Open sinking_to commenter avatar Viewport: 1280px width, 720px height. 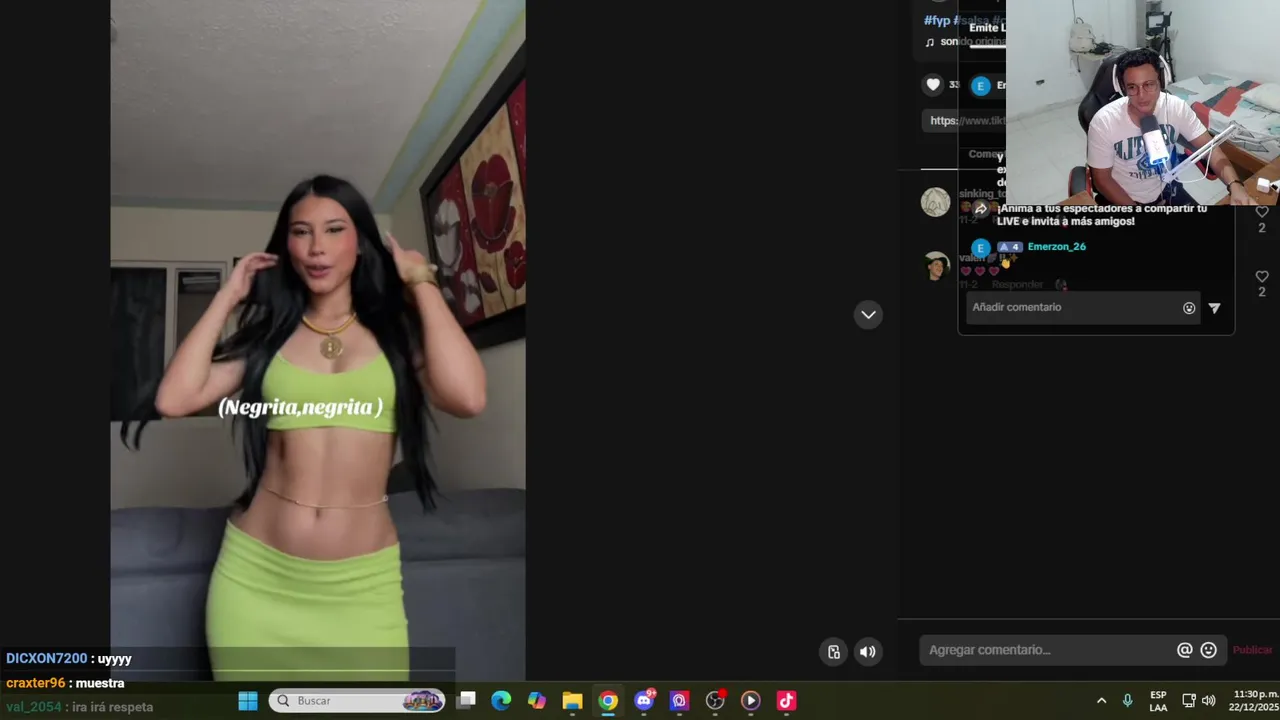[936, 202]
